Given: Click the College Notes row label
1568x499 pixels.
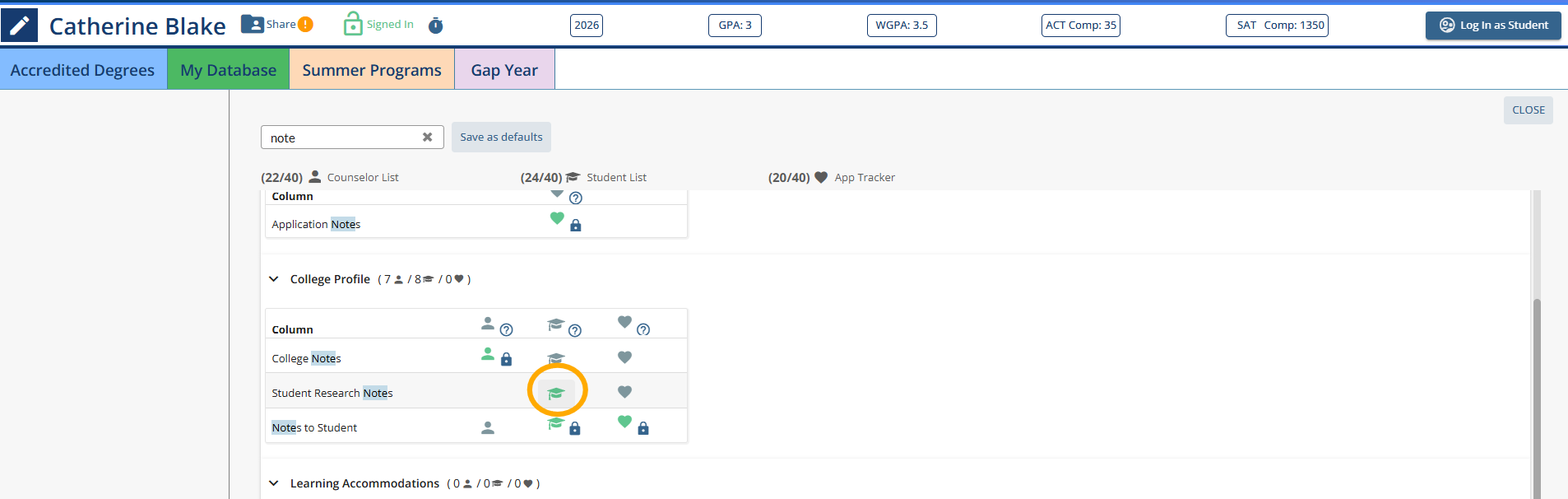Looking at the screenshot, I should [306, 359].
